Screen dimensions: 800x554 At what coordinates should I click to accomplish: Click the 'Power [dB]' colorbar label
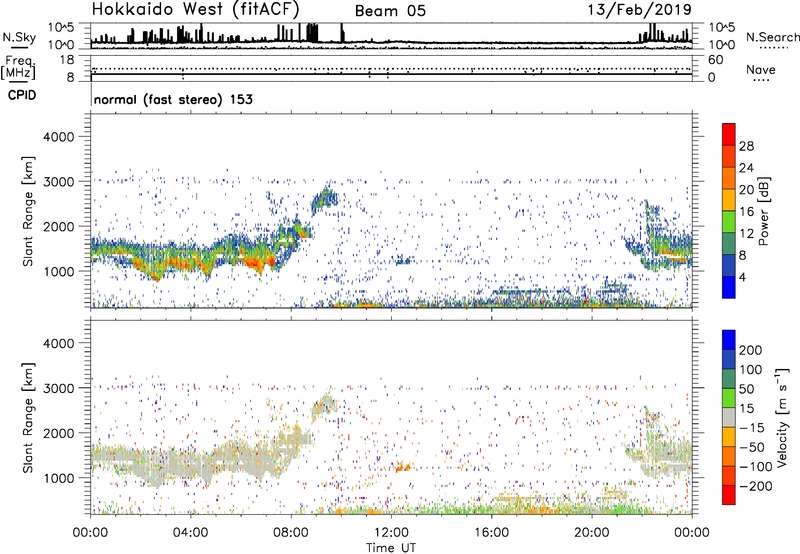(x=764, y=211)
